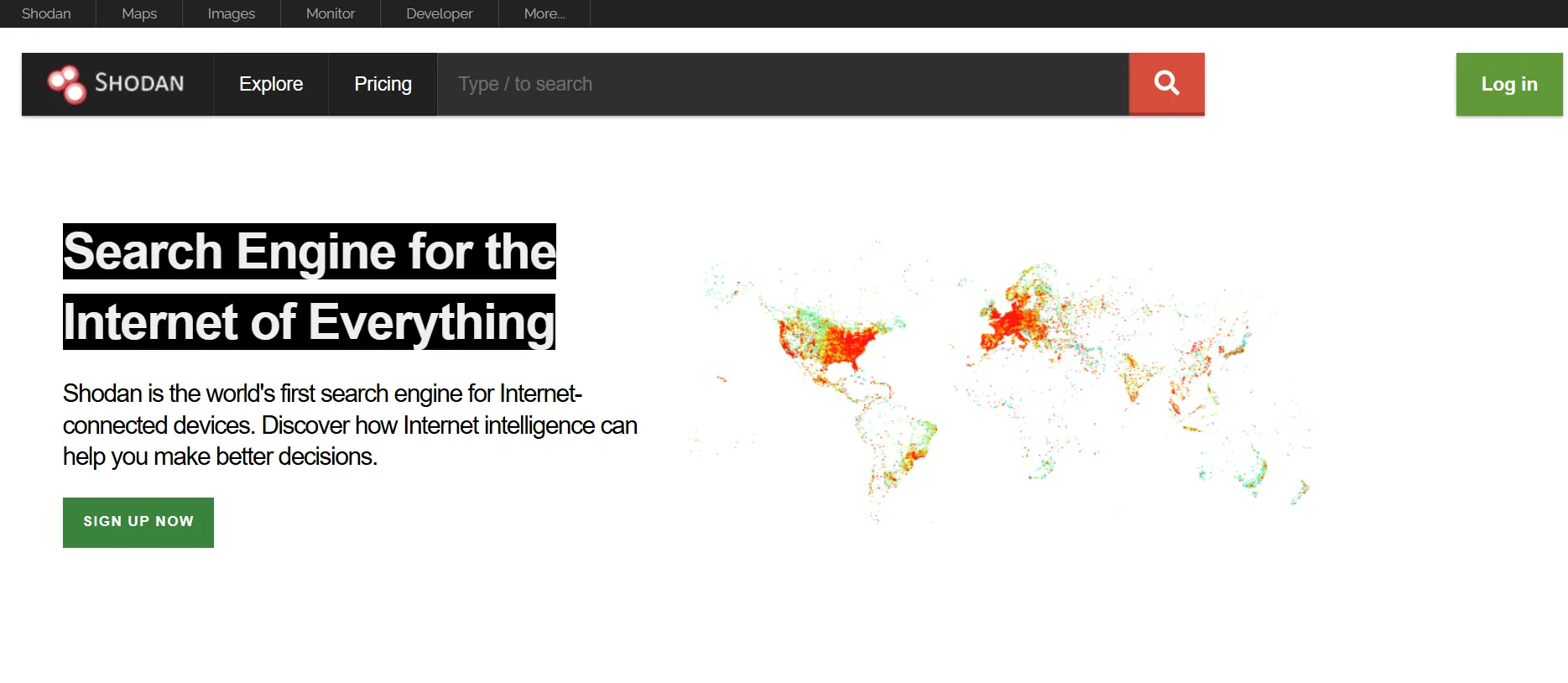Open the Explore page
This screenshot has height=683, width=1568.
coord(271,84)
